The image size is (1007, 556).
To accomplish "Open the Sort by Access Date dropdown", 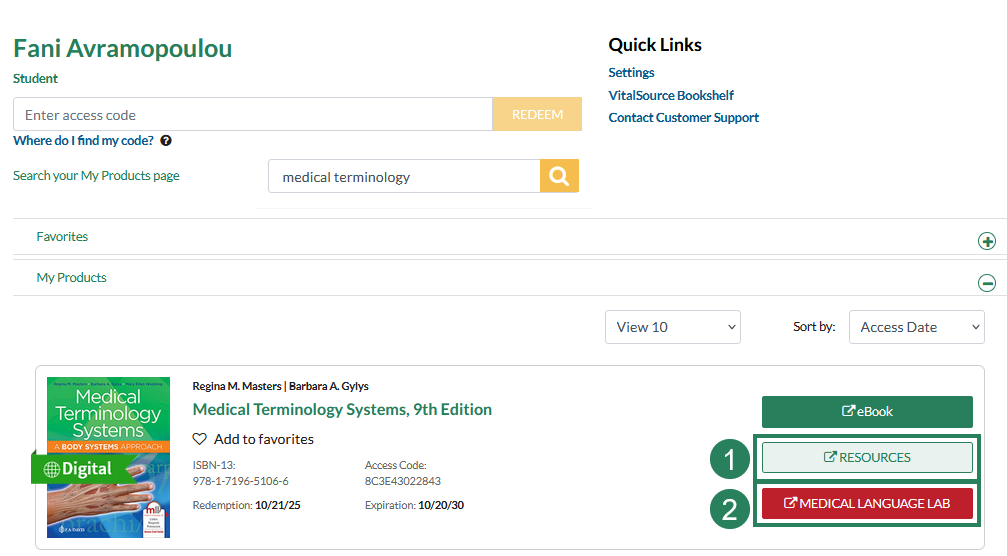I will pos(916,327).
